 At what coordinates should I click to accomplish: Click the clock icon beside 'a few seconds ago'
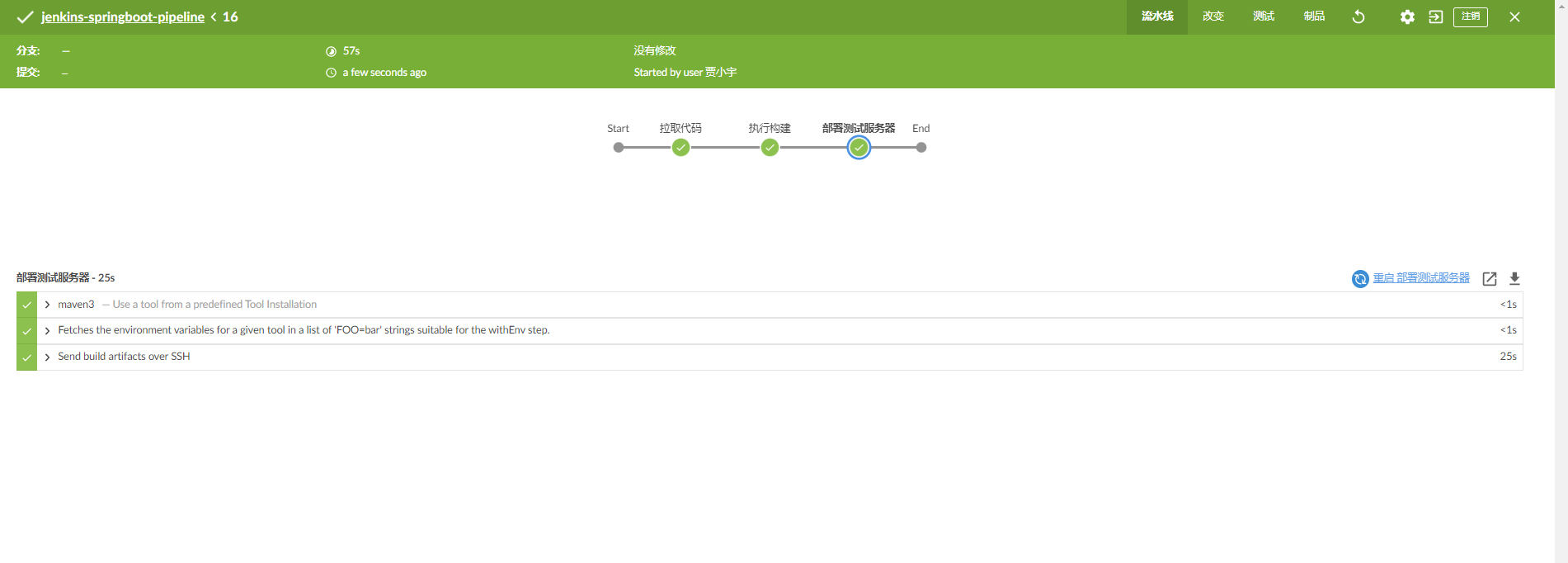331,73
